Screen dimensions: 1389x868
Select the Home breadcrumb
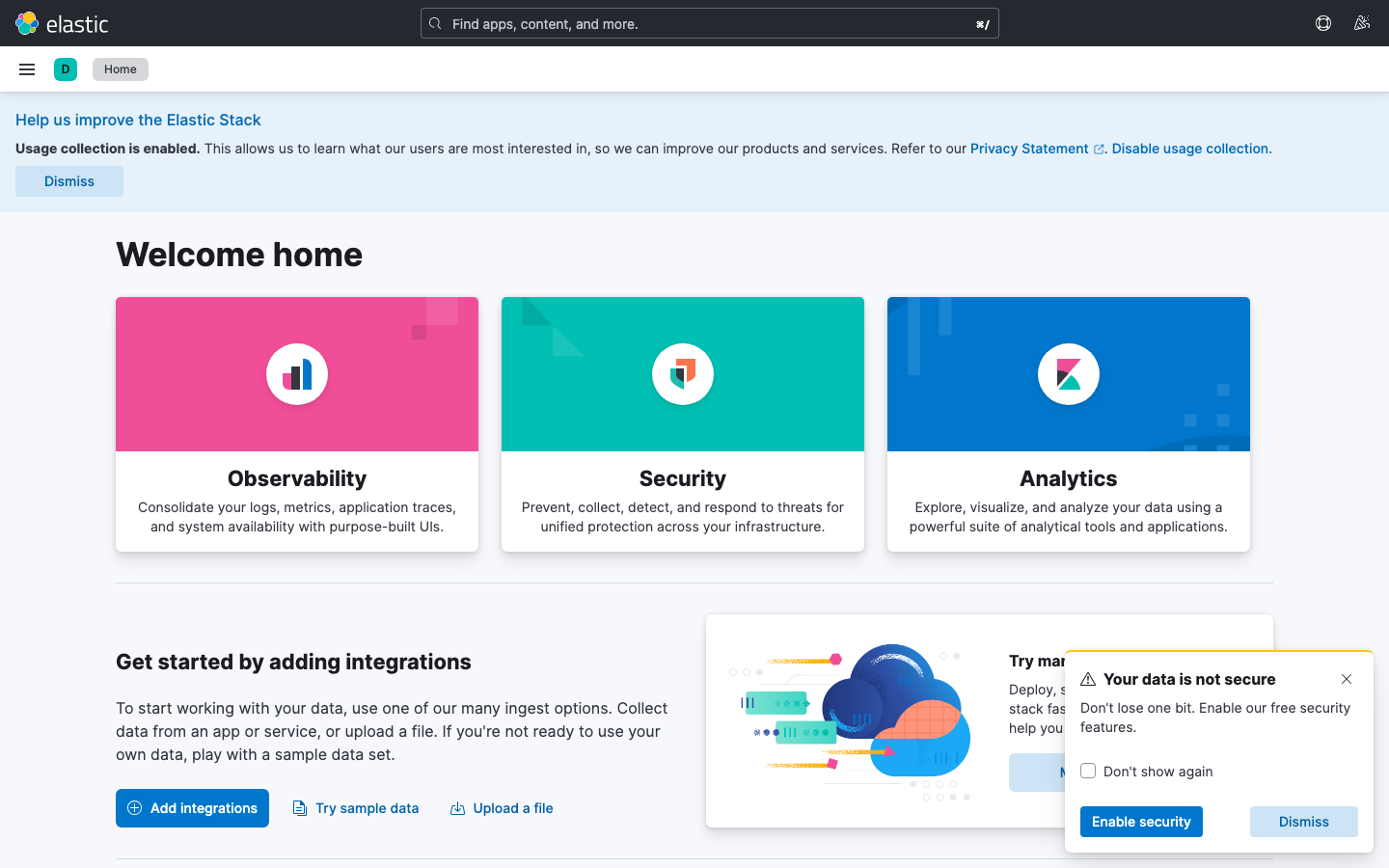click(121, 69)
